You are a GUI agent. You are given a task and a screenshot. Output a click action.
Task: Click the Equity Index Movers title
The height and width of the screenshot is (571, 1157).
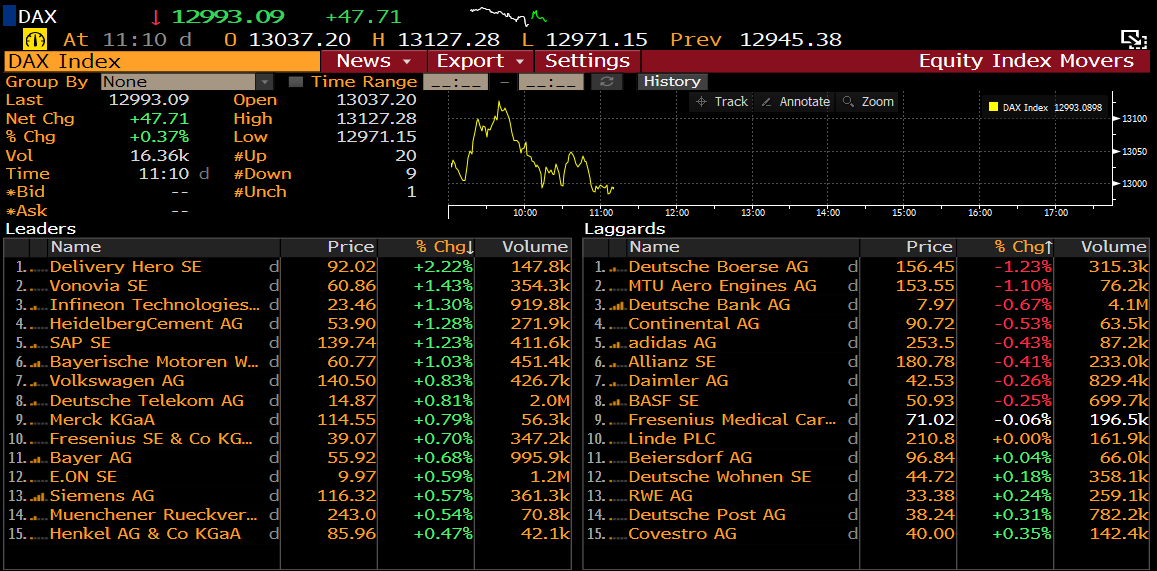click(x=1026, y=61)
